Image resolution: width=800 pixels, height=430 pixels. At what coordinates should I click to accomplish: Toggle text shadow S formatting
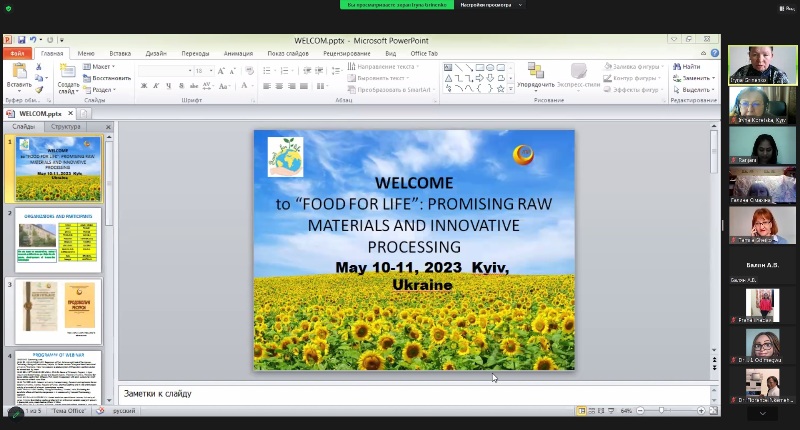click(181, 86)
